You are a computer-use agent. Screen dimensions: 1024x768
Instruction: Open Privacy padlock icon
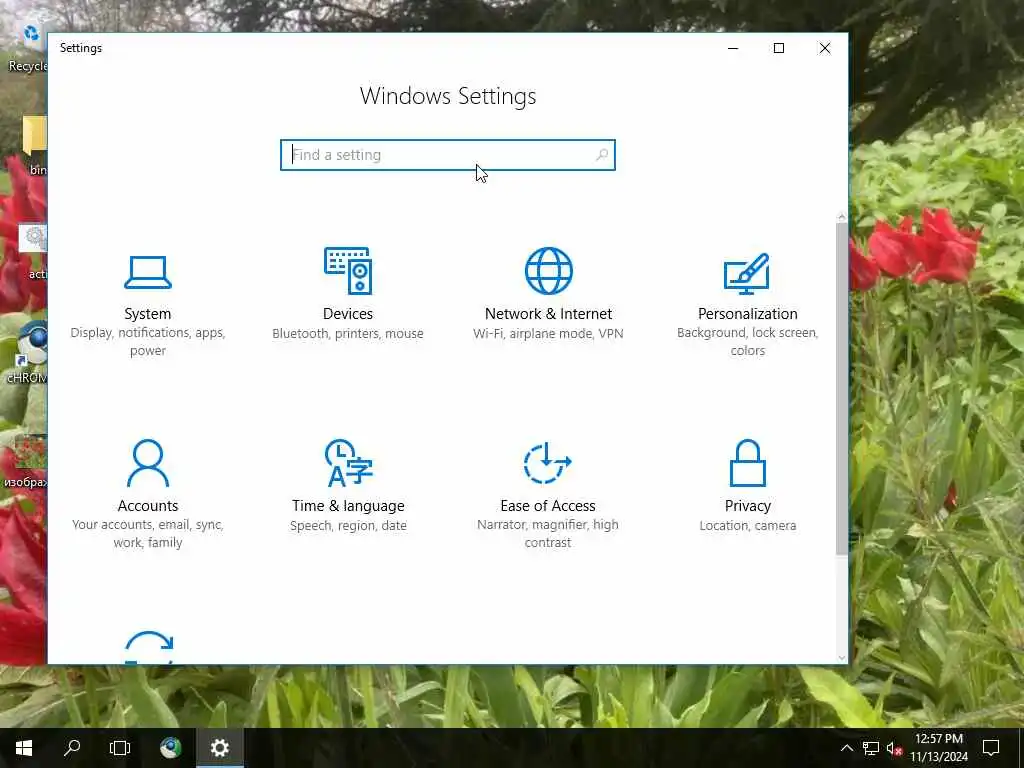747,463
